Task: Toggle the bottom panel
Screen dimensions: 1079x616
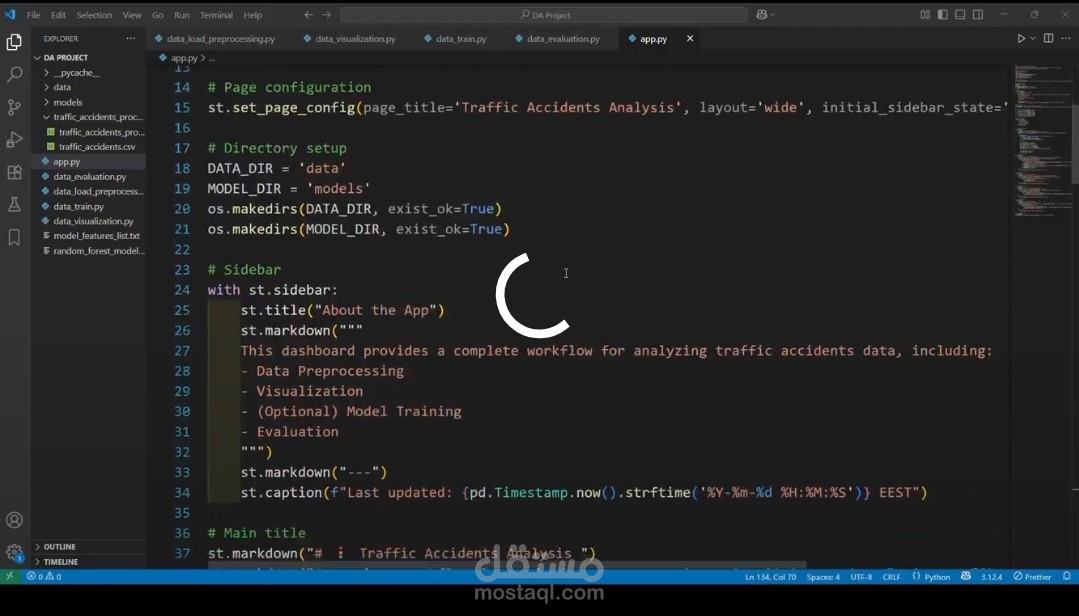Action: (x=960, y=14)
